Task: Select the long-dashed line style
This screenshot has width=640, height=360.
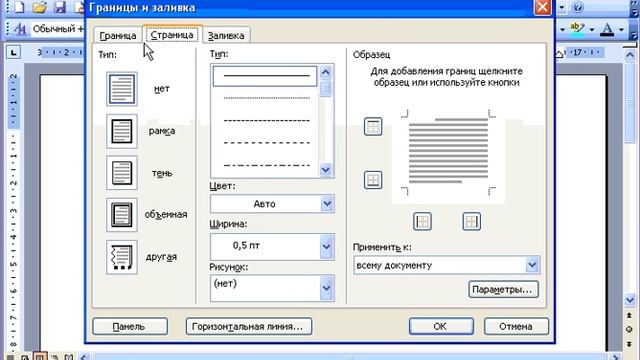Action: (x=267, y=143)
